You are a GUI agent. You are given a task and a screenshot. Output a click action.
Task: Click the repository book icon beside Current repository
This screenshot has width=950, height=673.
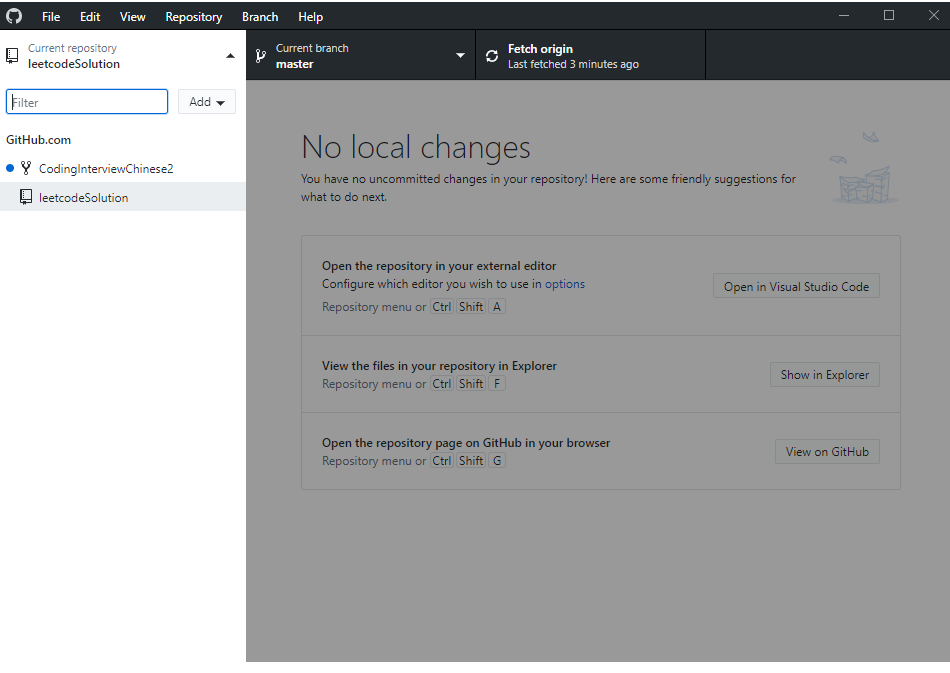(12, 56)
